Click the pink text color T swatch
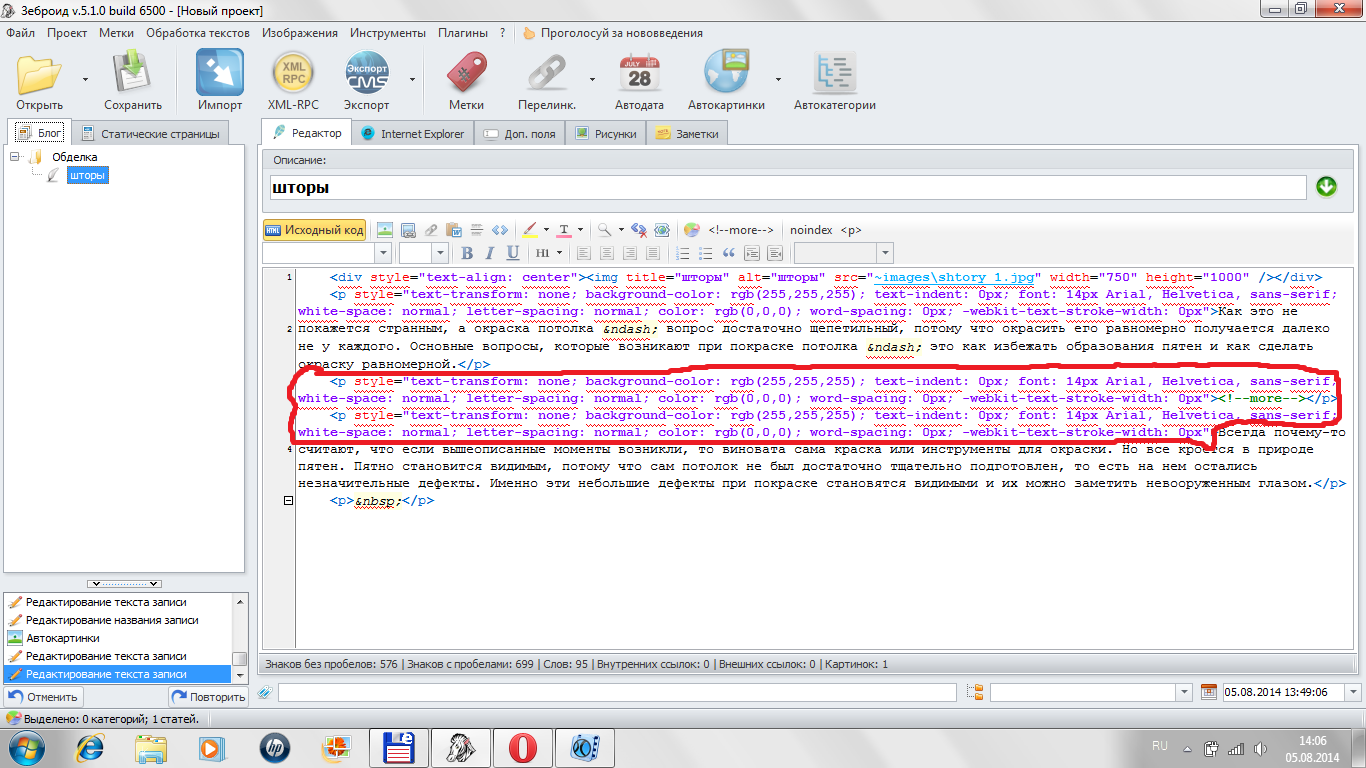The image size is (1366, 768). (x=565, y=230)
